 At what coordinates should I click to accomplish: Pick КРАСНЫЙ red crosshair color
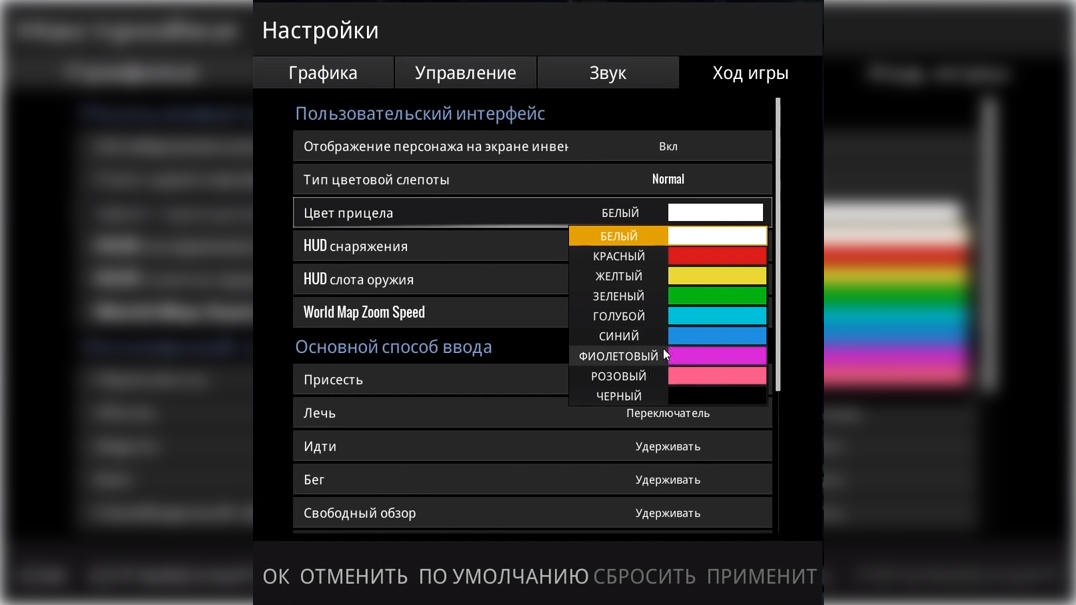pos(667,256)
